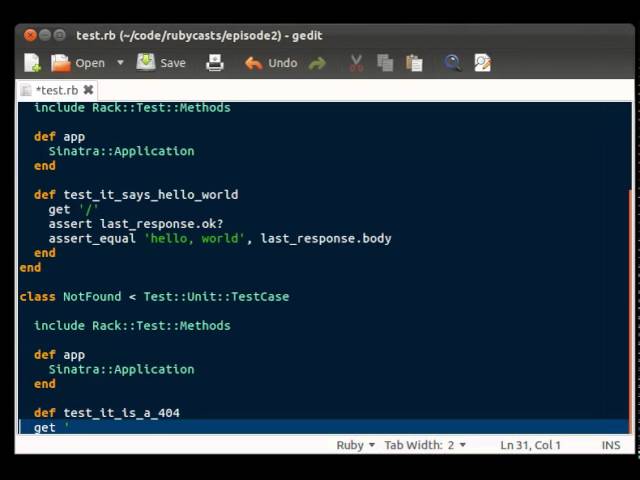Open the Tab Width dropdown
640x480 pixels.
[425, 445]
